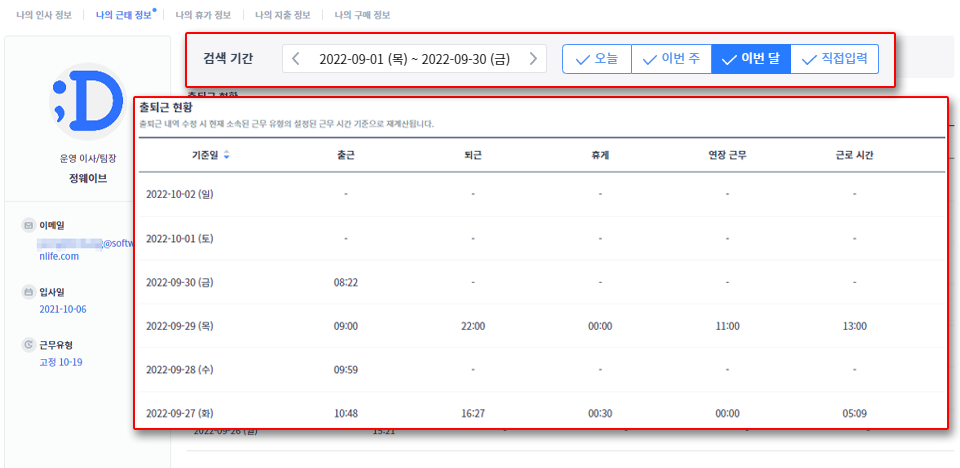Image resolution: width=960 pixels, height=468 pixels.
Task: Click clock-in time 09:59 on 09-28
Action: (x=346, y=370)
